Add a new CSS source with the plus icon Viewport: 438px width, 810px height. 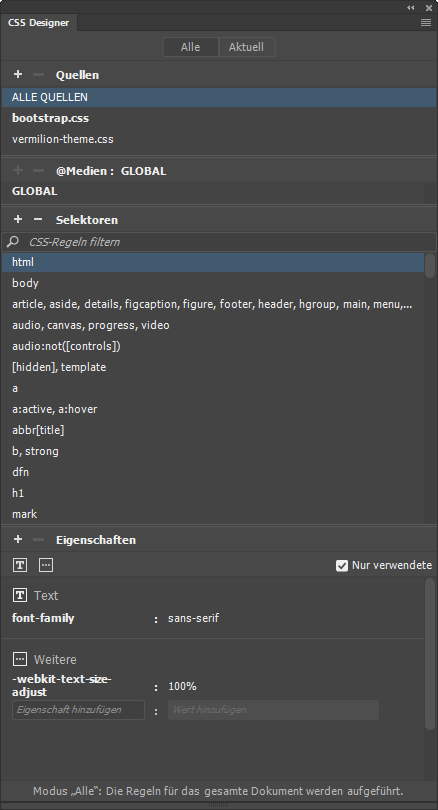pos(18,74)
